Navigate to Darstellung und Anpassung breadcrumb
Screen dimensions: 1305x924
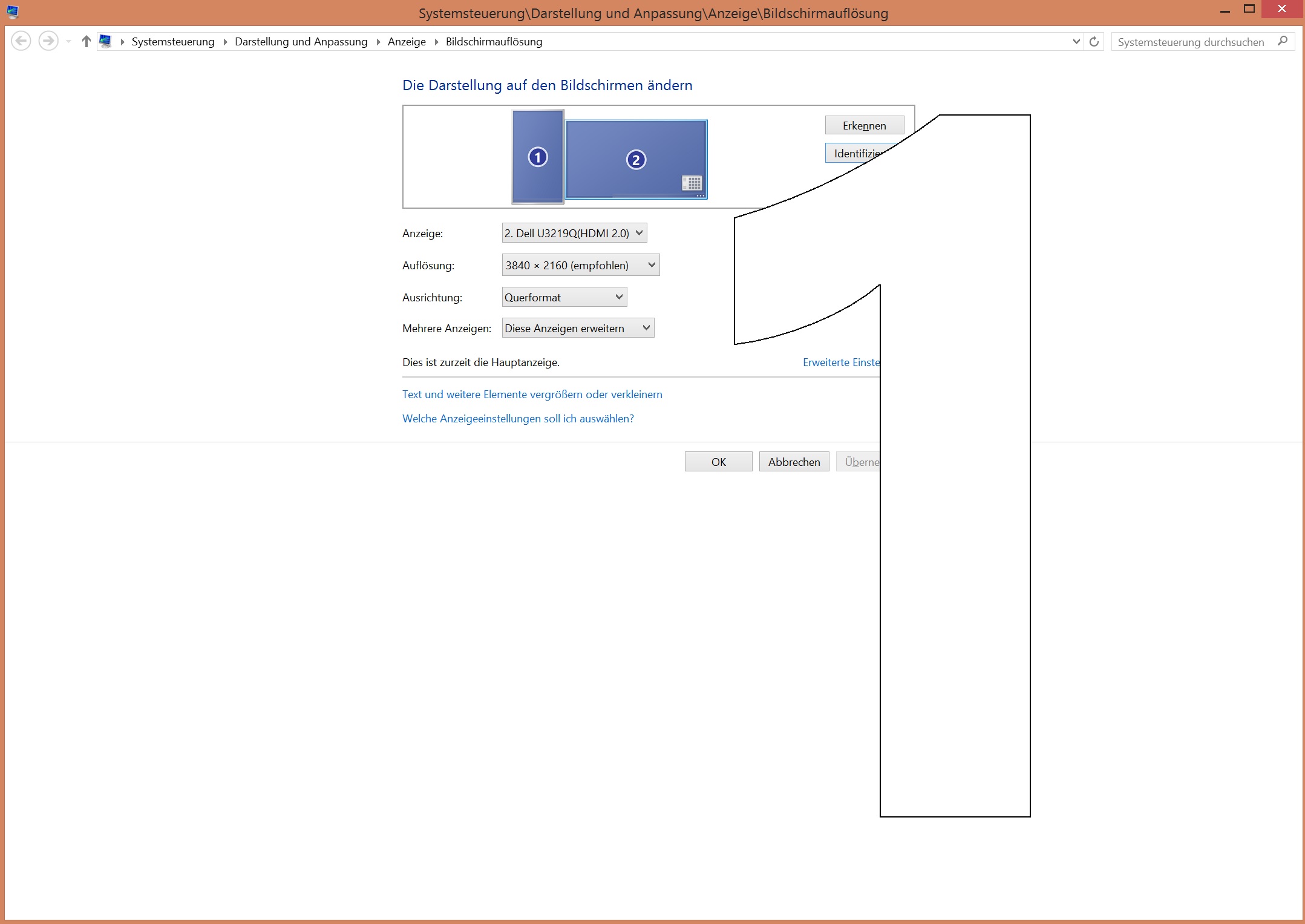tap(301, 41)
